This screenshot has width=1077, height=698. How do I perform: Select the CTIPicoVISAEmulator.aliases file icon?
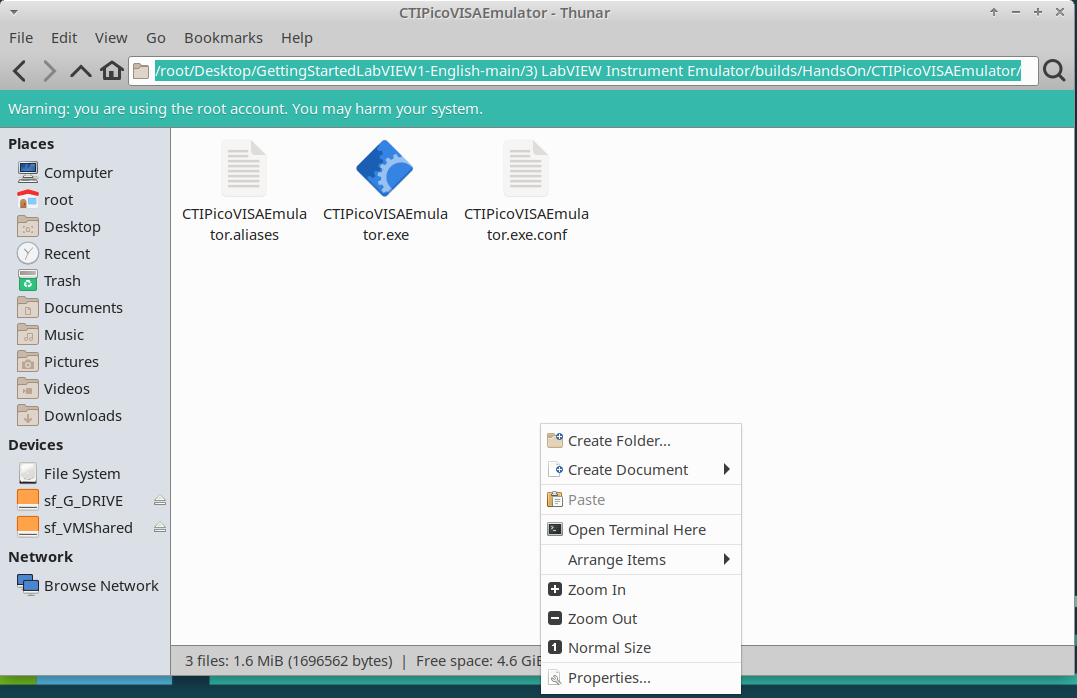[x=244, y=168]
